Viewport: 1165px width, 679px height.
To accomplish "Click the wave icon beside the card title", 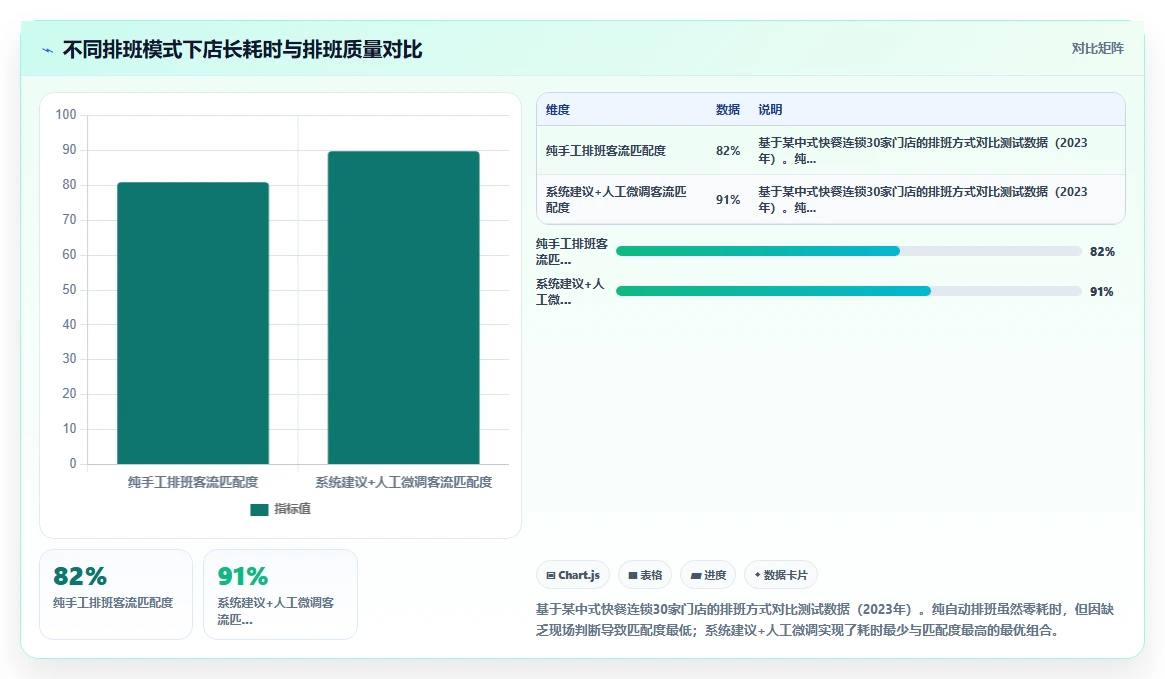I will (x=48, y=51).
